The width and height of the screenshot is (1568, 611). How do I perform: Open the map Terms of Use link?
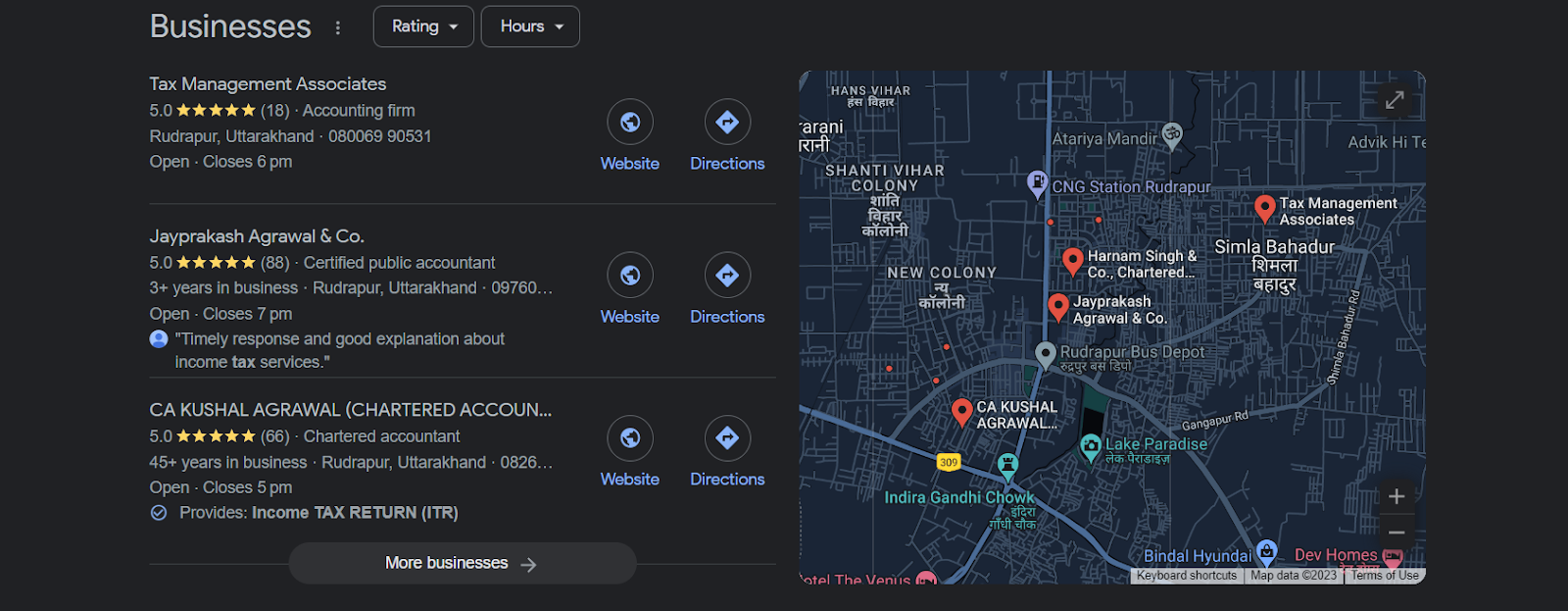[1385, 576]
